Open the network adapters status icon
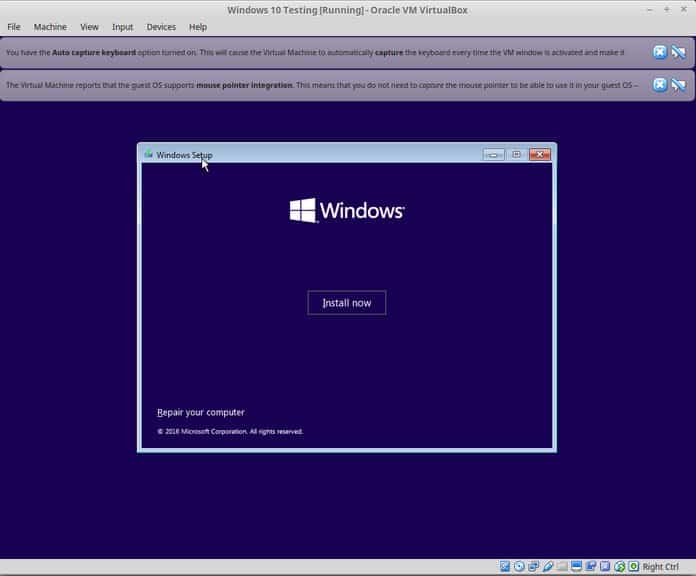 point(534,566)
